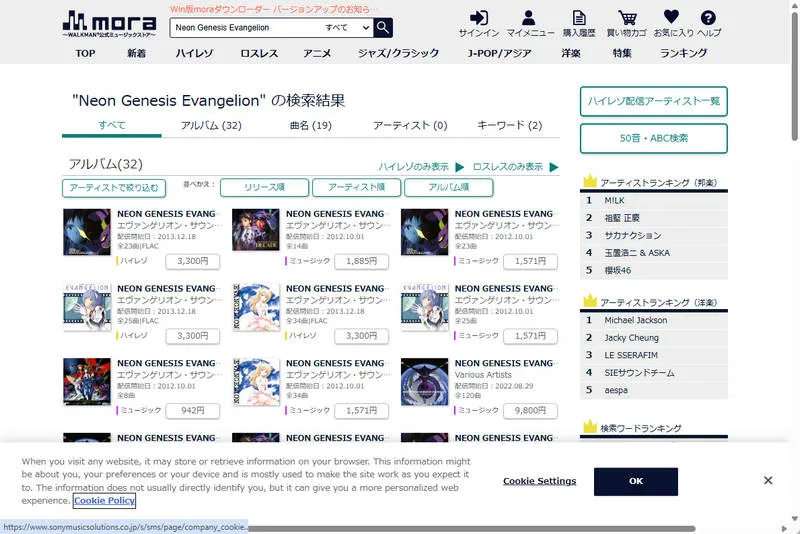Open Cookie Settings
The height and width of the screenshot is (534, 800).
(539, 481)
